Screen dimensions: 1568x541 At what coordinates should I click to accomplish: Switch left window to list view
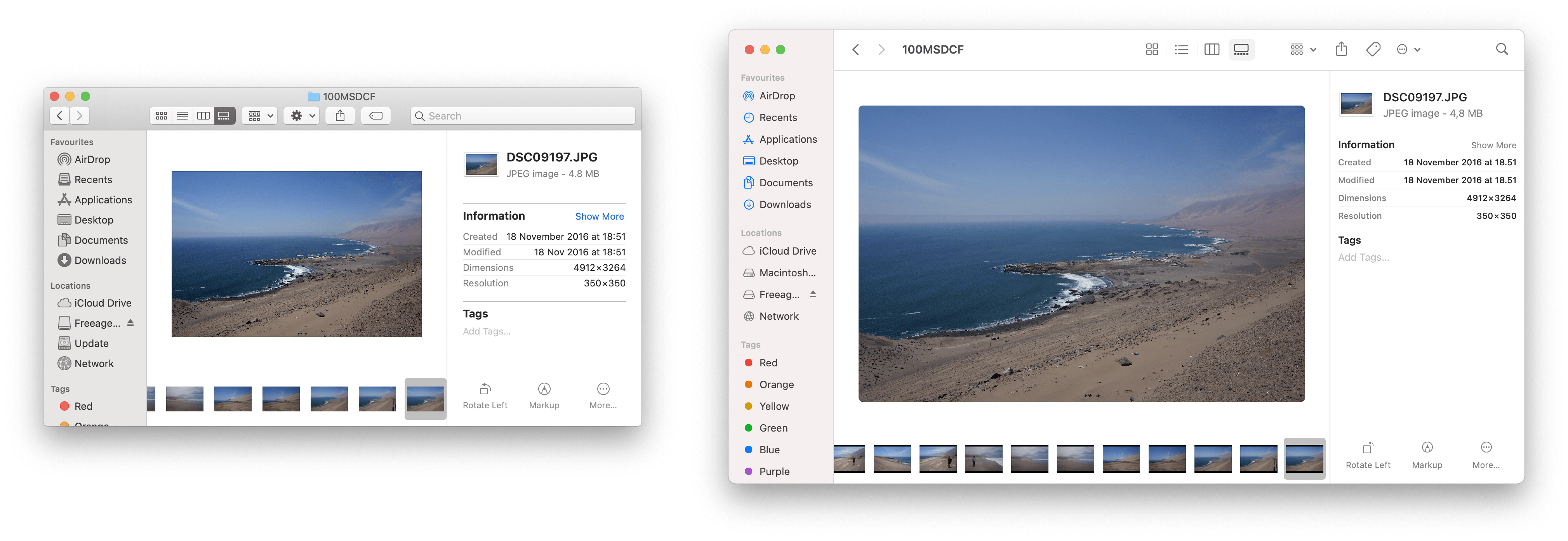coord(182,116)
